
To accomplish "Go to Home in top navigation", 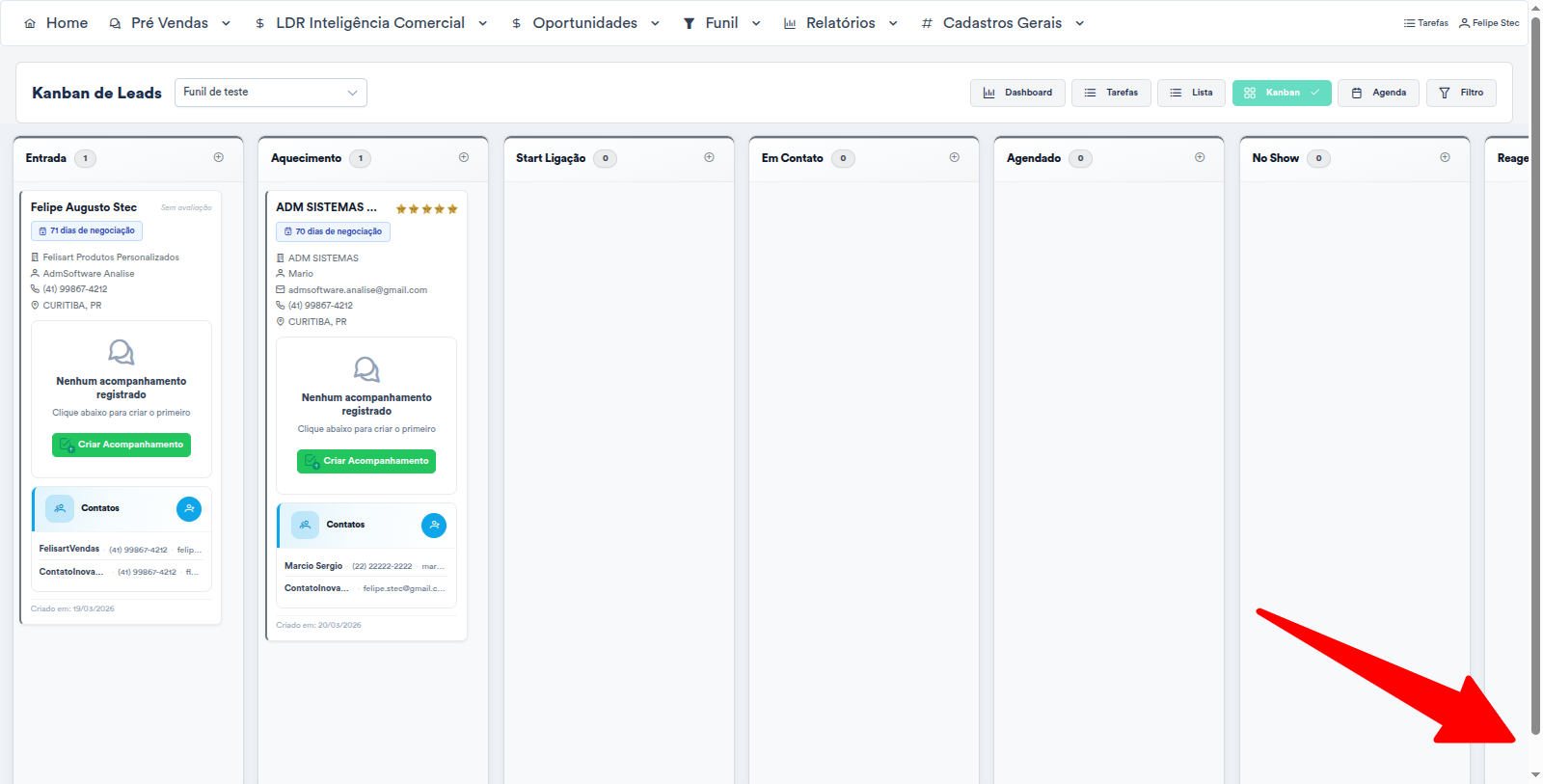I will 56,23.
